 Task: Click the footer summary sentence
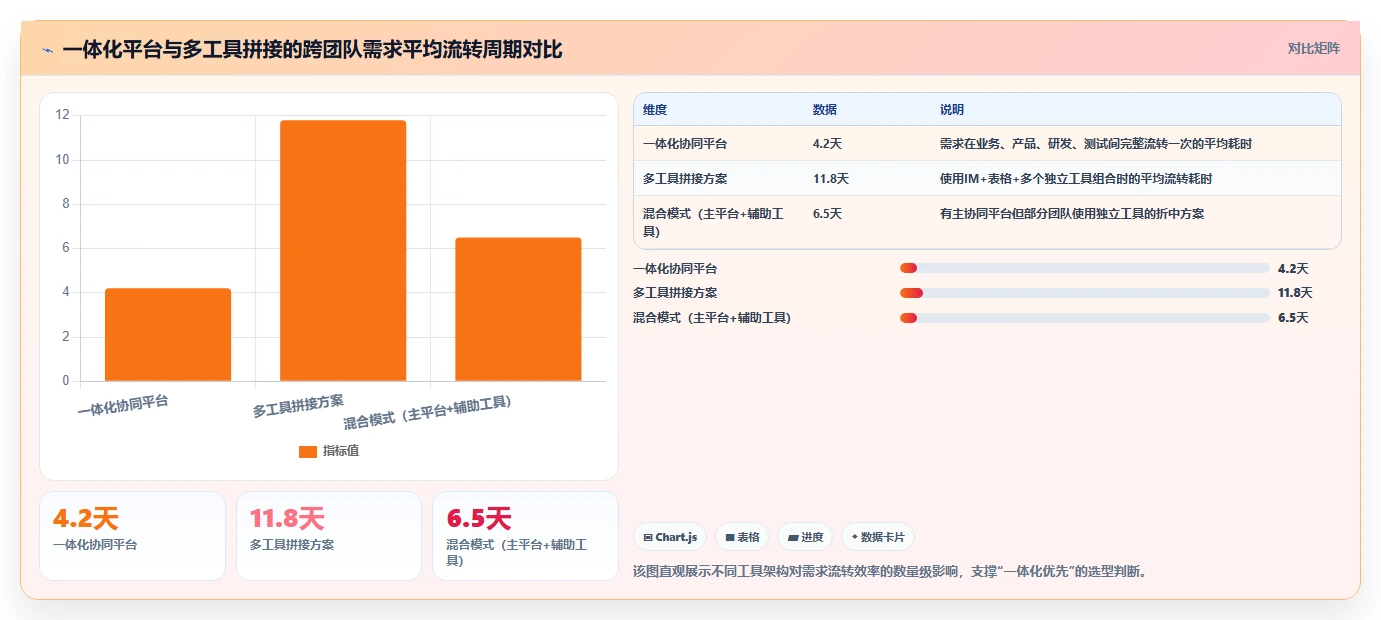tap(890, 572)
